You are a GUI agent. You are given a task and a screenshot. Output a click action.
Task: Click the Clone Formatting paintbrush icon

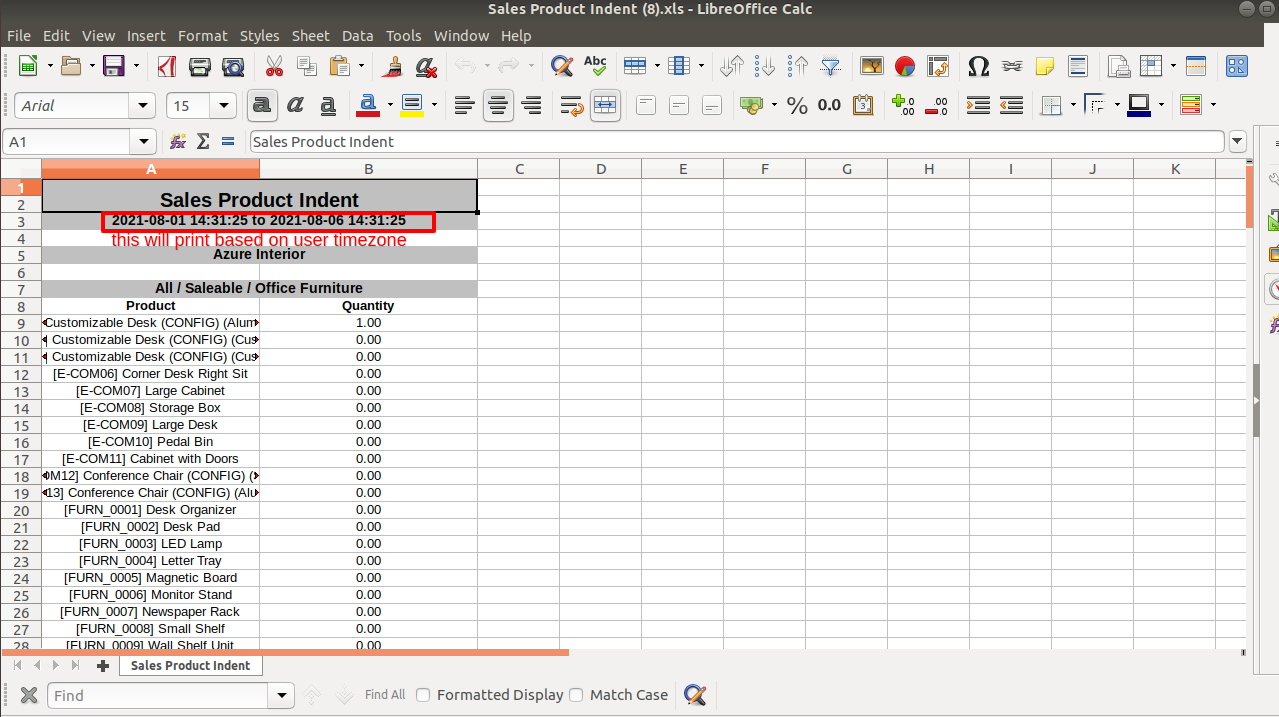(x=394, y=67)
